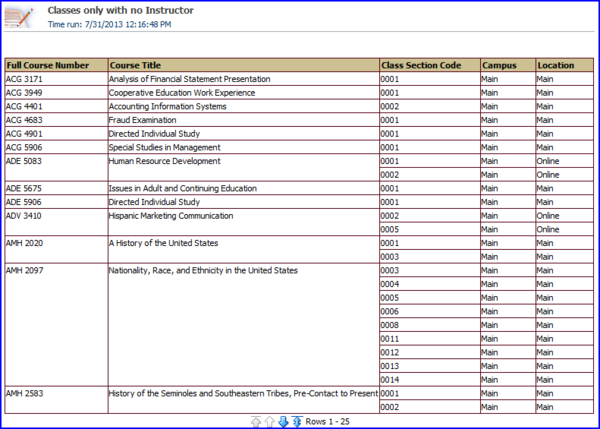This screenshot has height=429, width=600.
Task: Click the Class Section Code column header
Action: tap(430, 65)
